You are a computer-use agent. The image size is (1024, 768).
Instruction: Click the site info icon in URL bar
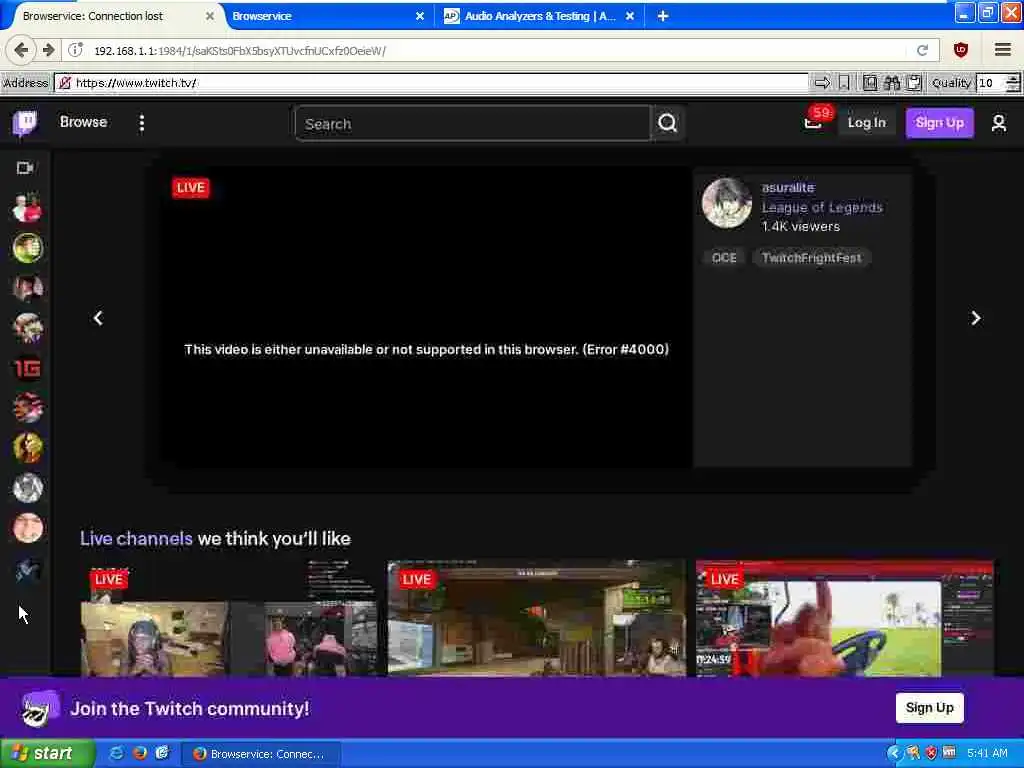coord(76,50)
